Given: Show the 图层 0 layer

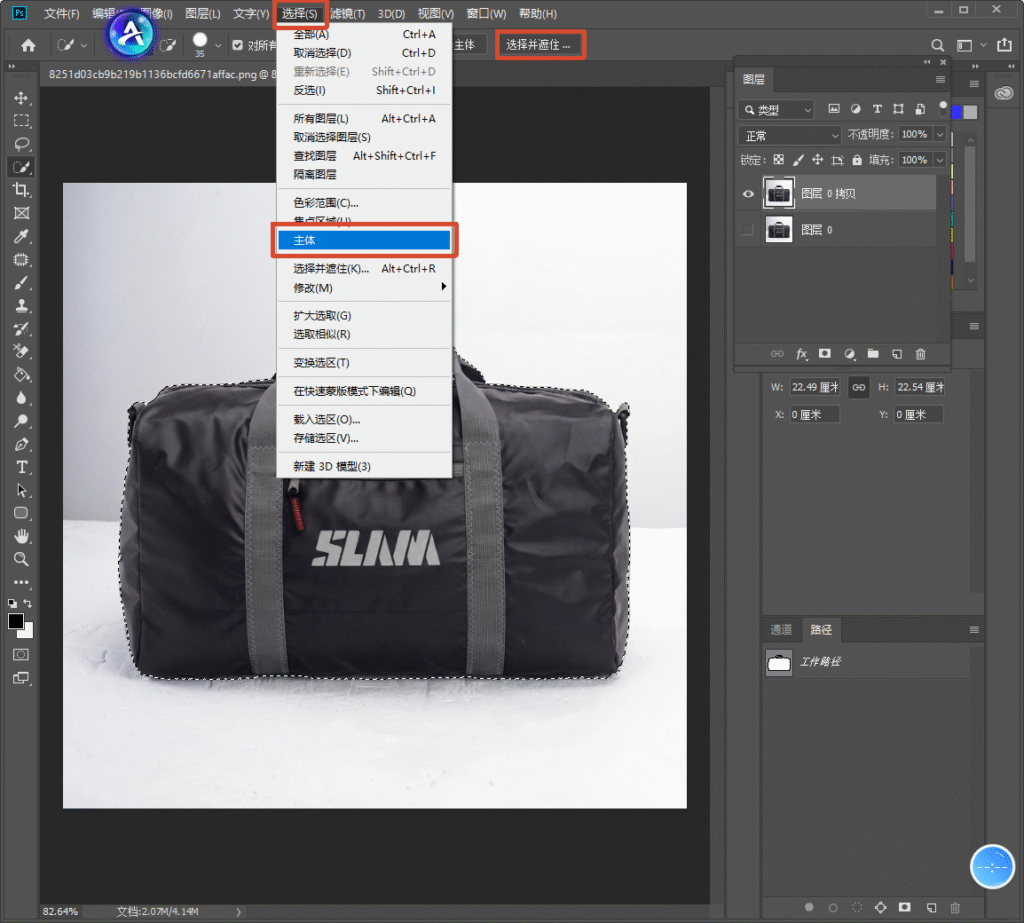Looking at the screenshot, I should coord(748,230).
